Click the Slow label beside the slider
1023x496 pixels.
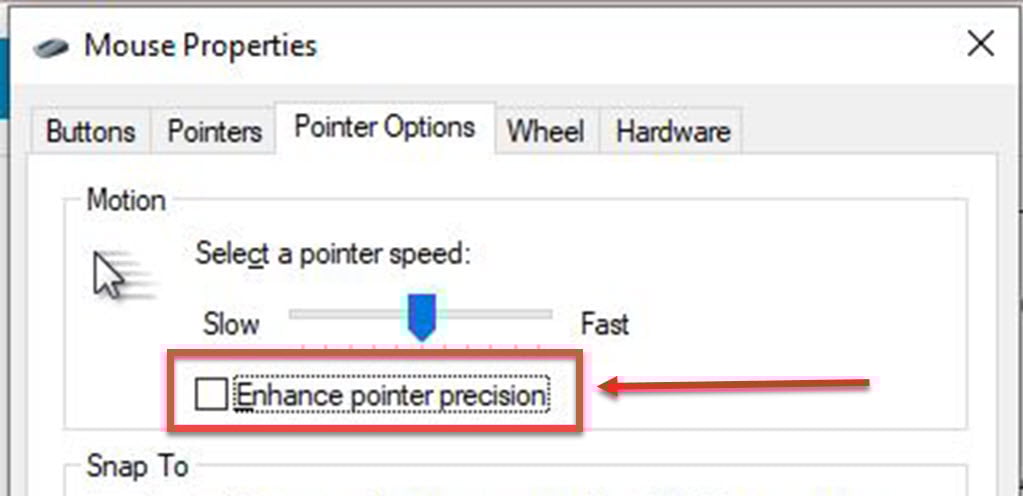(x=232, y=324)
